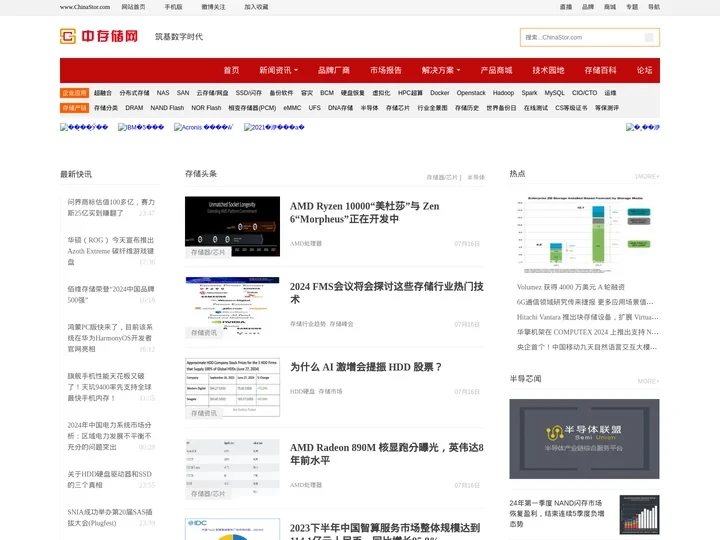Screen dimensions: 720x540
Task: Open the Hadoop category link
Action: [x=503, y=93]
